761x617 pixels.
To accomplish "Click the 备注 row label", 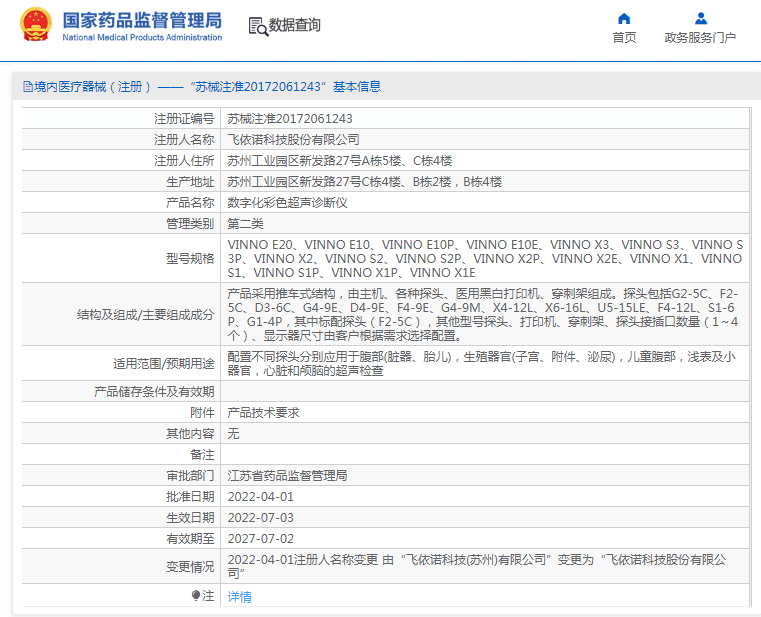I will point(202,455).
